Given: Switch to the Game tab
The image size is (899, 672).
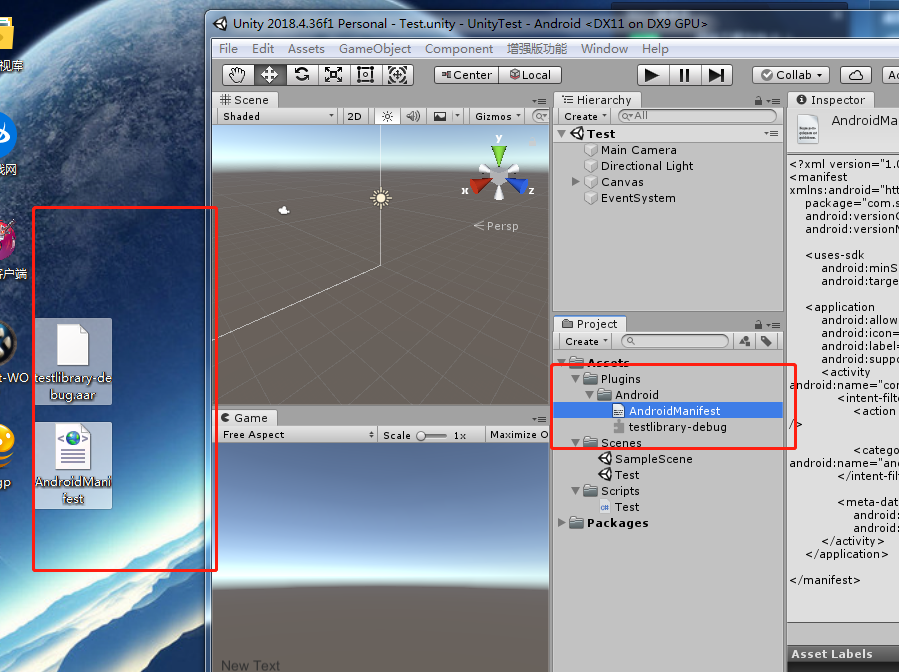Looking at the screenshot, I should (x=245, y=418).
